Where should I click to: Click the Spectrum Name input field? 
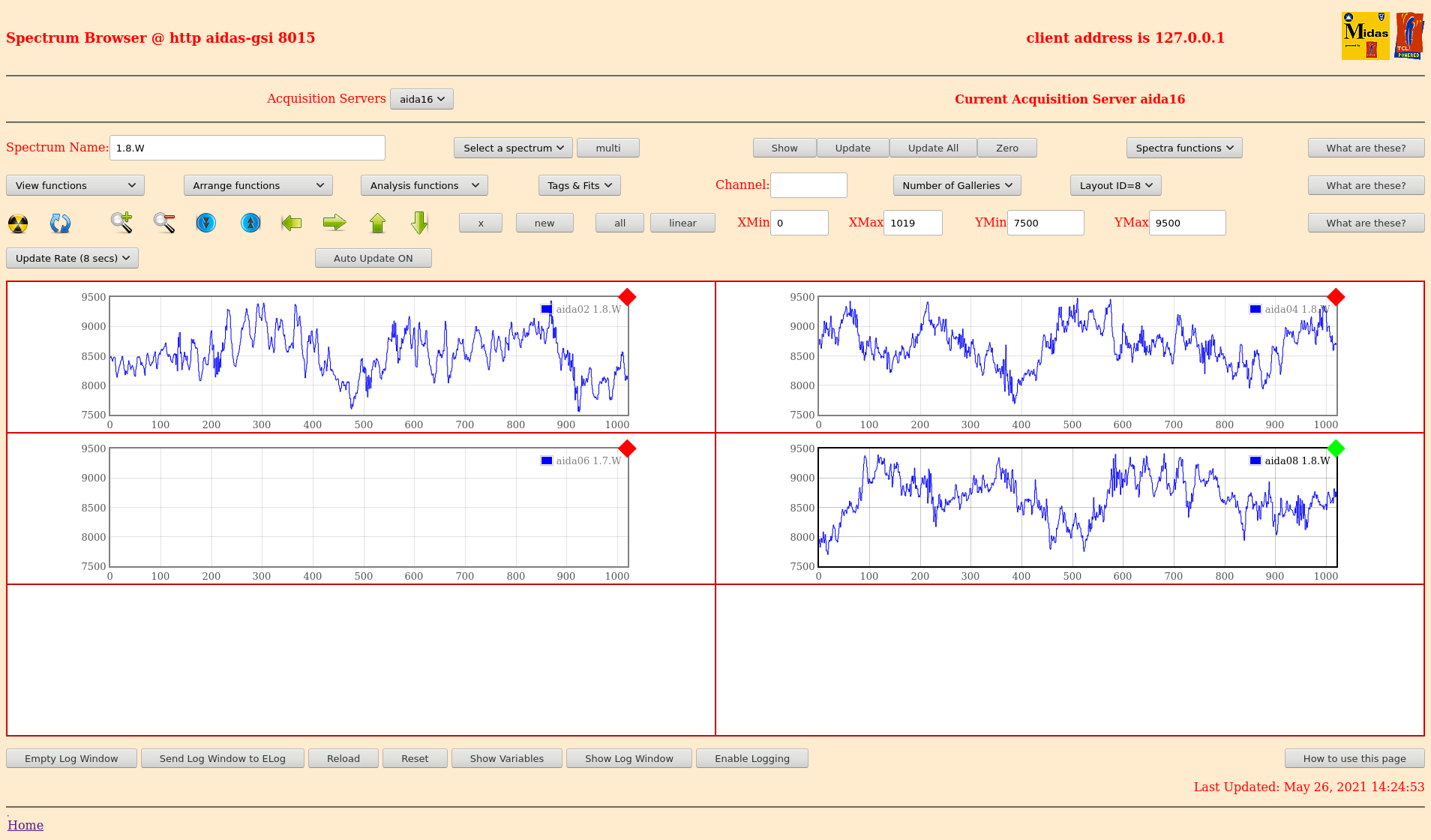tap(247, 148)
